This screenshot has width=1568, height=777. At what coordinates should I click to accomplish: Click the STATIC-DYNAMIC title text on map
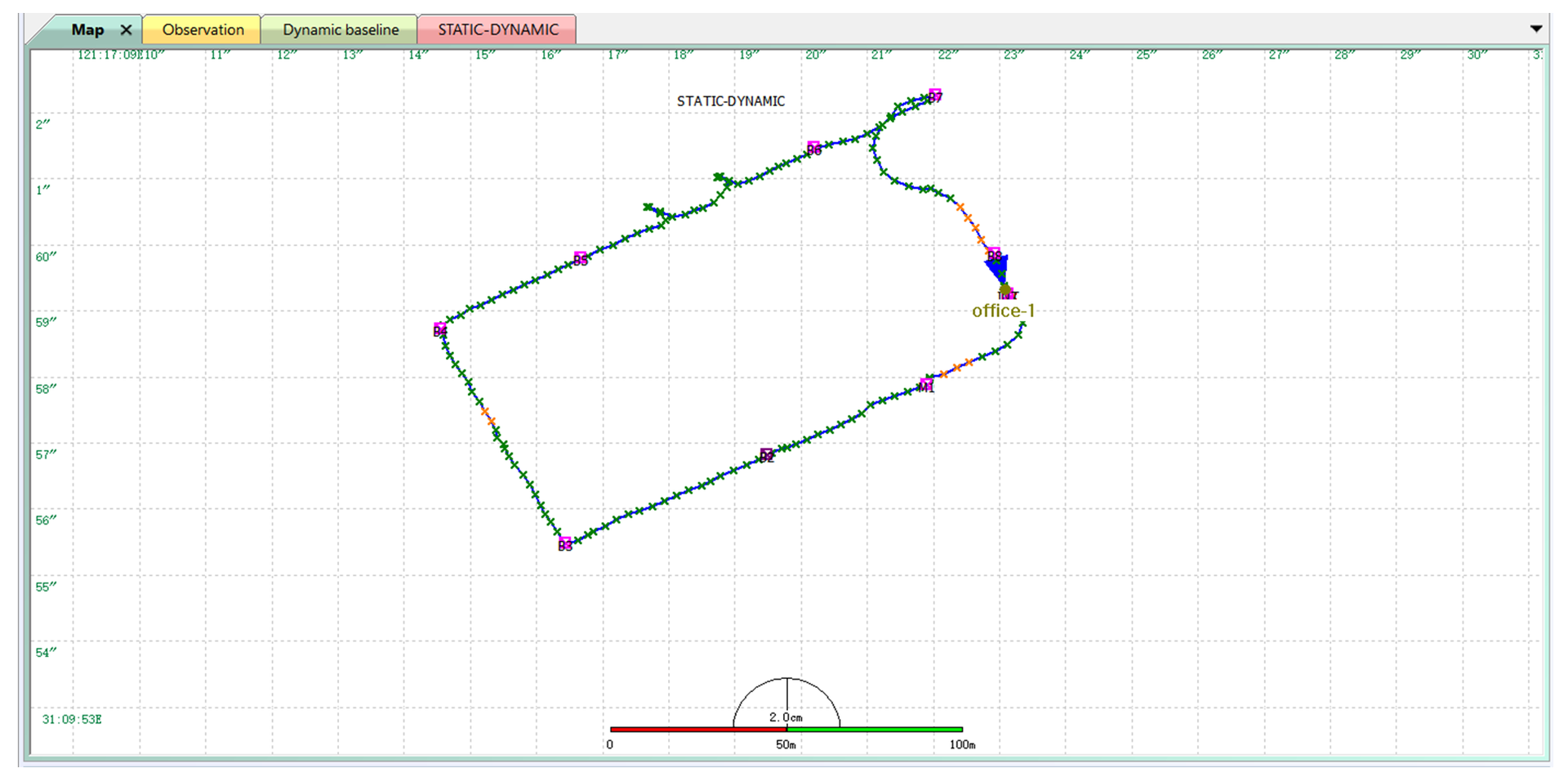click(x=730, y=101)
